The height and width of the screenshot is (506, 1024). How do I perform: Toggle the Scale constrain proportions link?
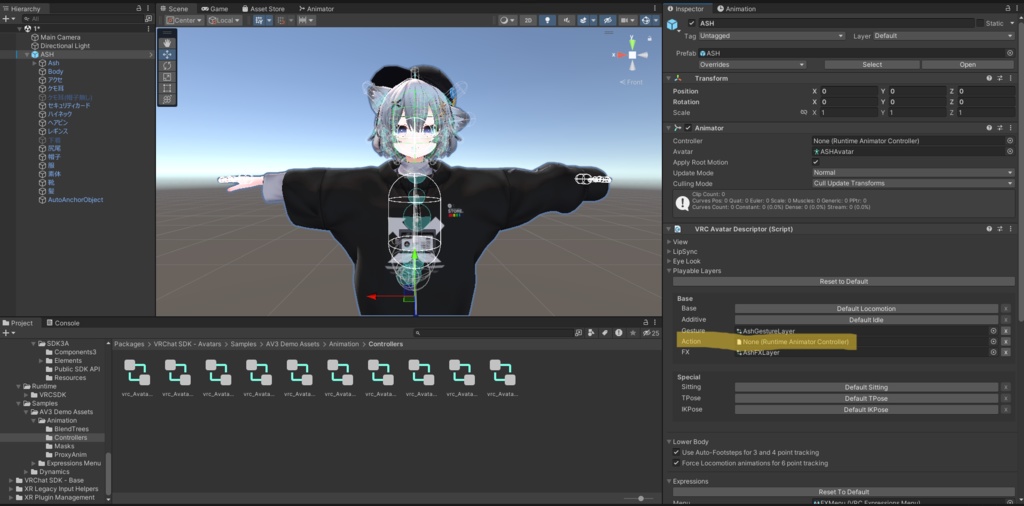point(804,113)
